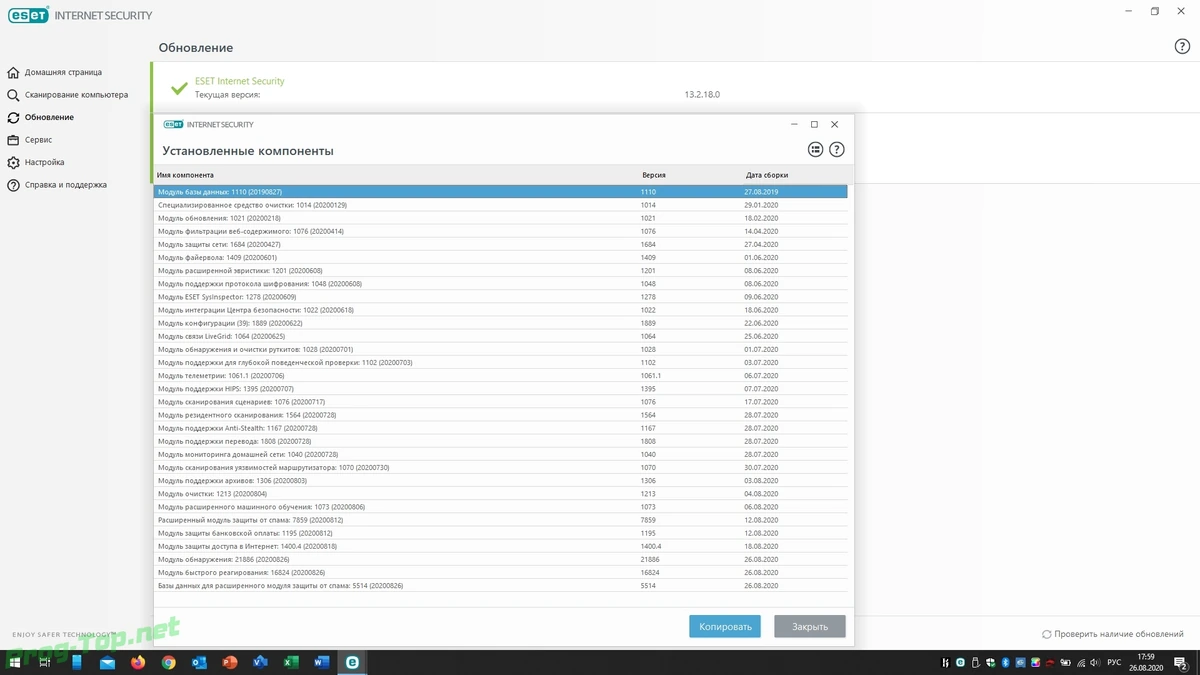The width and height of the screenshot is (1200, 675).
Task: Click version cell 7859 for spam module
Action: 648,520
